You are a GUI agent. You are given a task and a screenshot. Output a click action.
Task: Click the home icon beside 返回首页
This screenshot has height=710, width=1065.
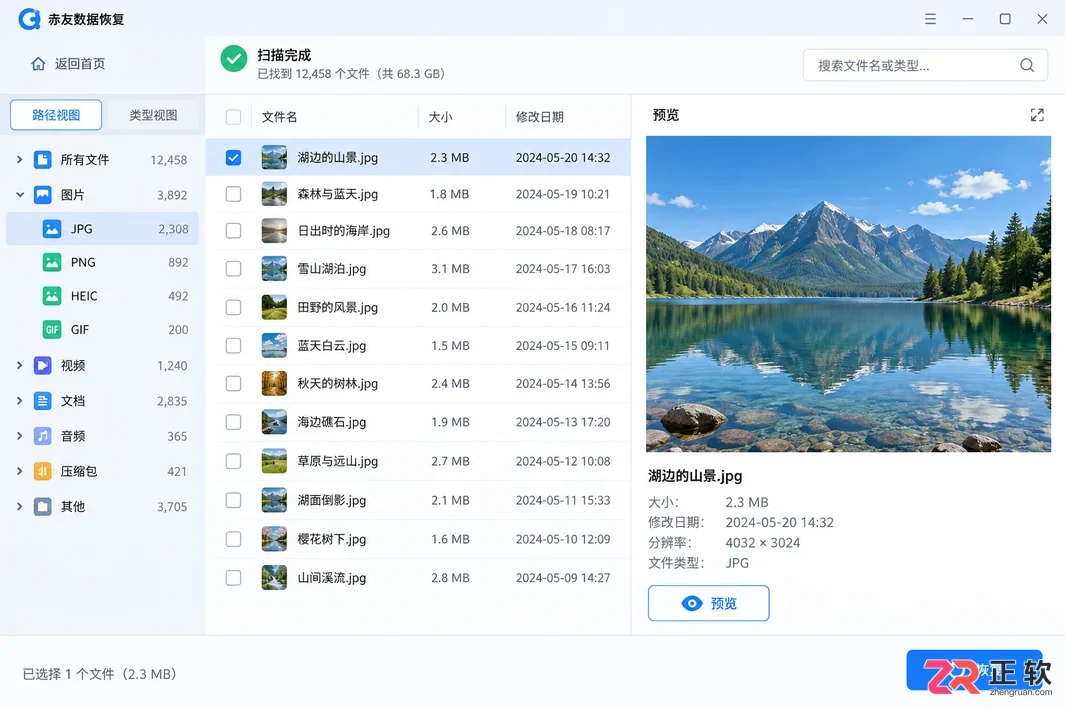[38, 64]
